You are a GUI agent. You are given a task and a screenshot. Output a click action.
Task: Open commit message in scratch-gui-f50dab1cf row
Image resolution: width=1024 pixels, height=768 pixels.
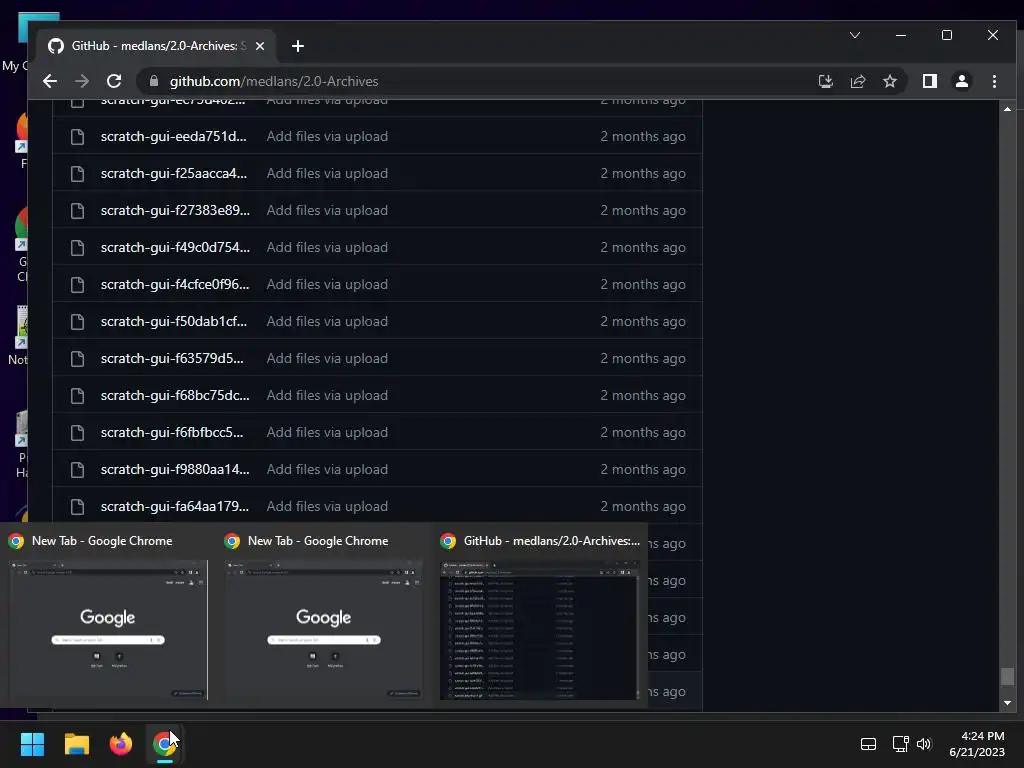pos(327,321)
